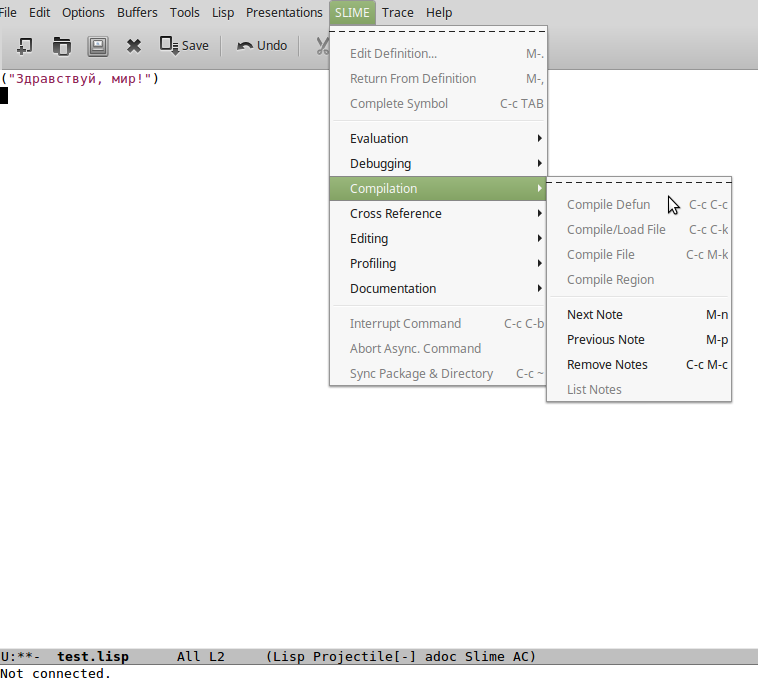Click the Interrupt Command menu entry
Screen dimensions: 758x686
tap(438, 324)
